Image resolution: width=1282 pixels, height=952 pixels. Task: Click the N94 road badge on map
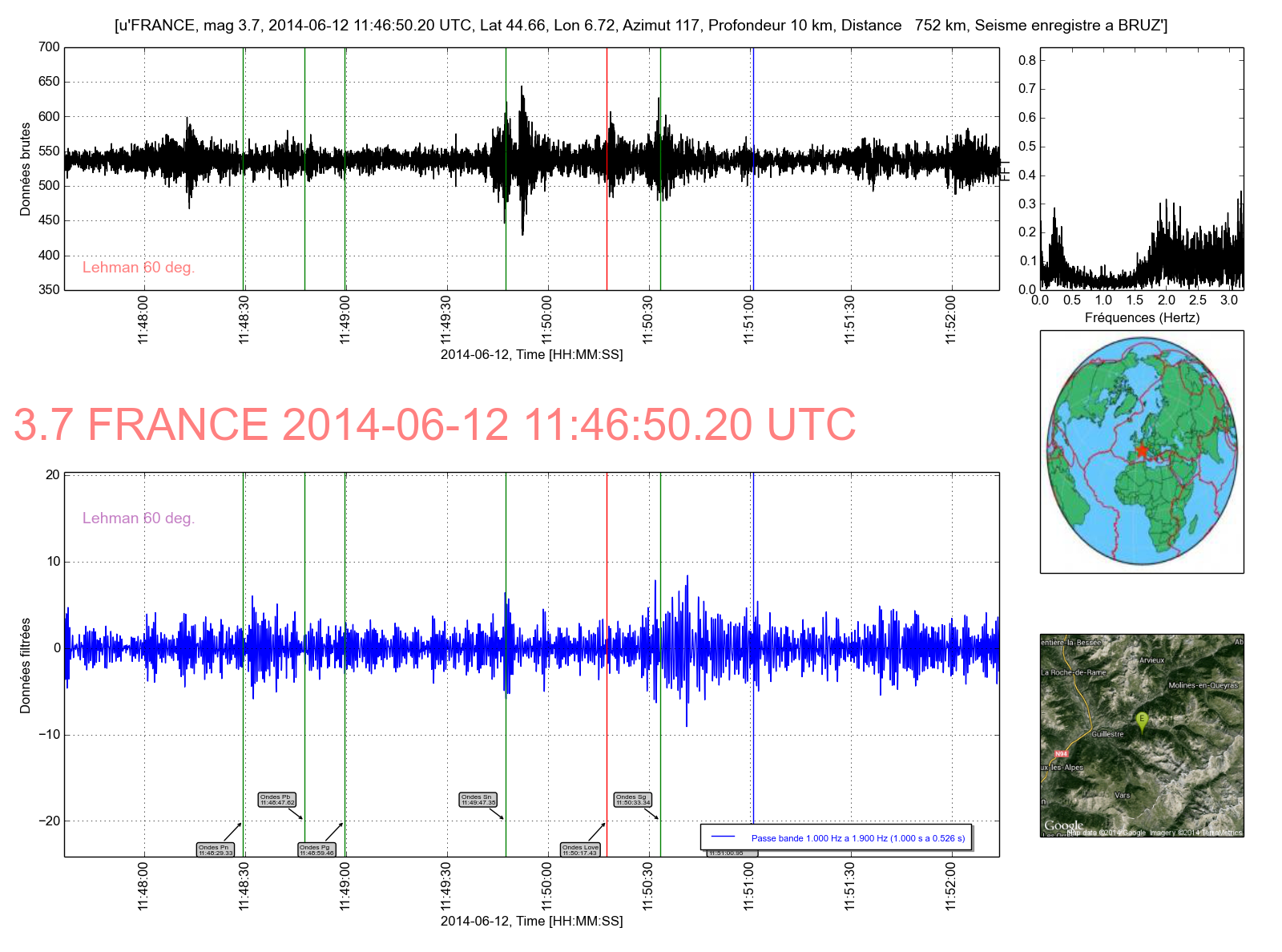click(x=1062, y=753)
